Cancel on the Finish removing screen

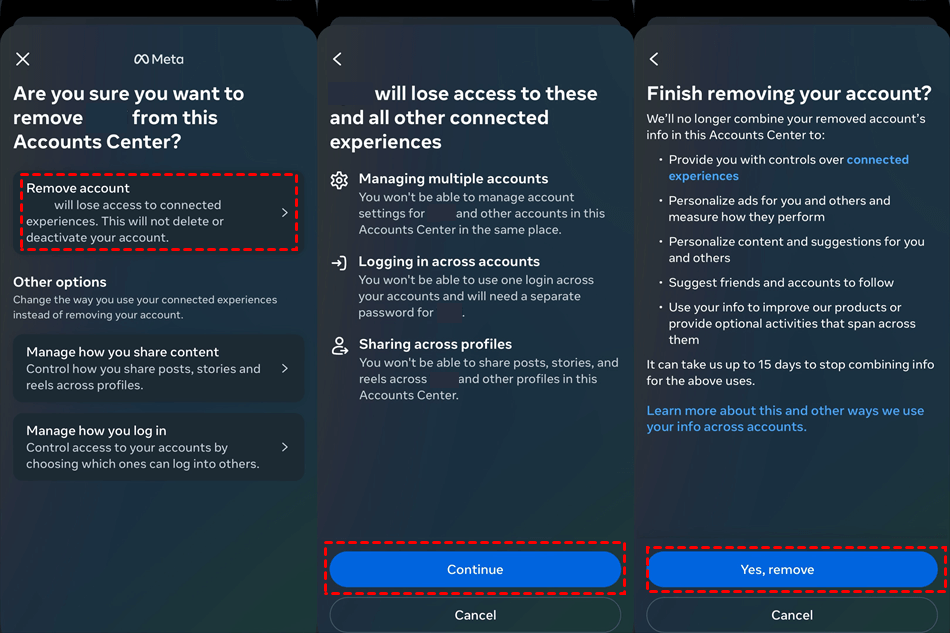792,615
